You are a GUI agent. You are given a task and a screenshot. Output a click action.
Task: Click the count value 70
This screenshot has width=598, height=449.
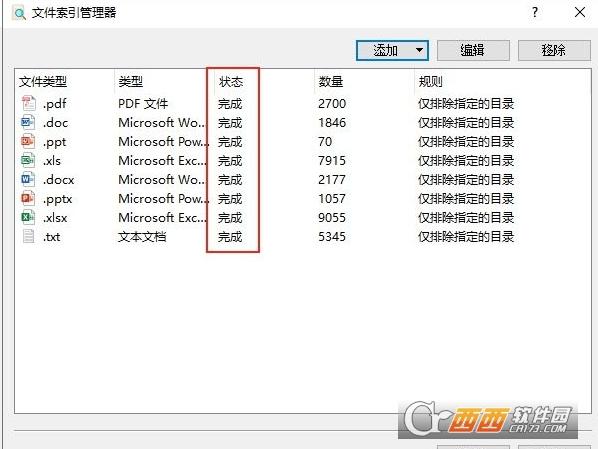[325, 142]
